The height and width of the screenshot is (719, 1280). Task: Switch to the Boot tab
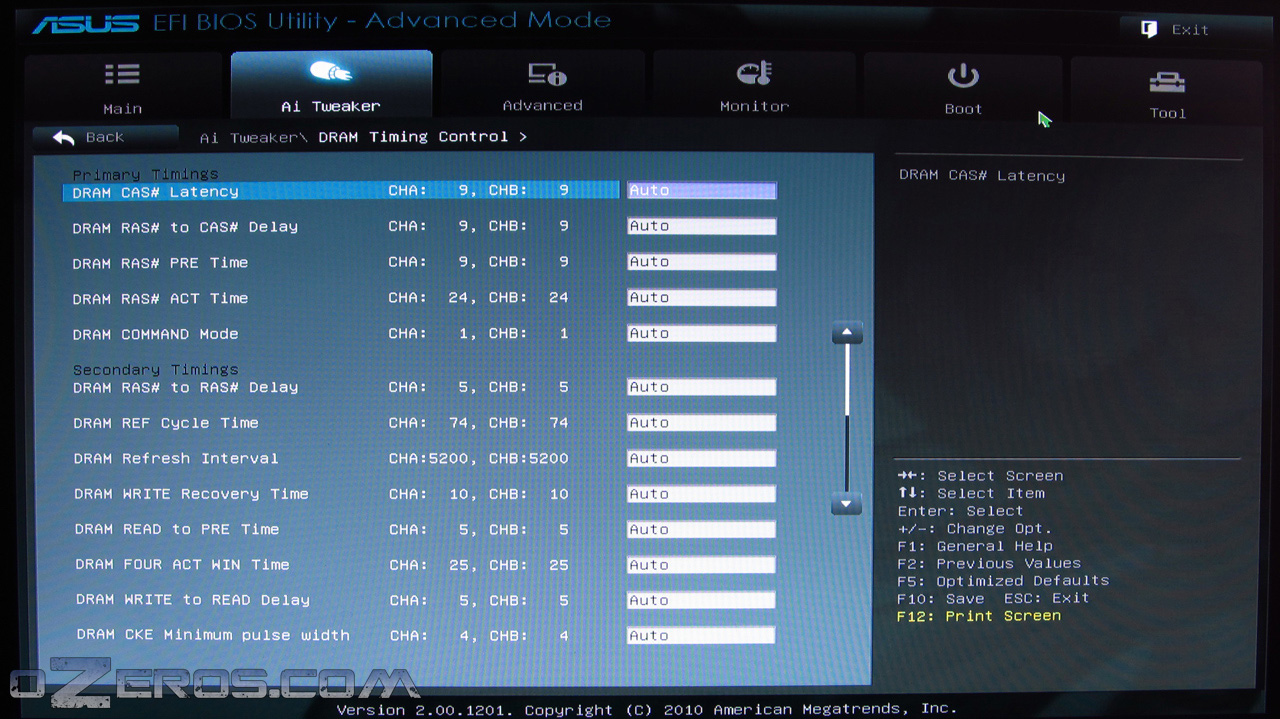963,109
